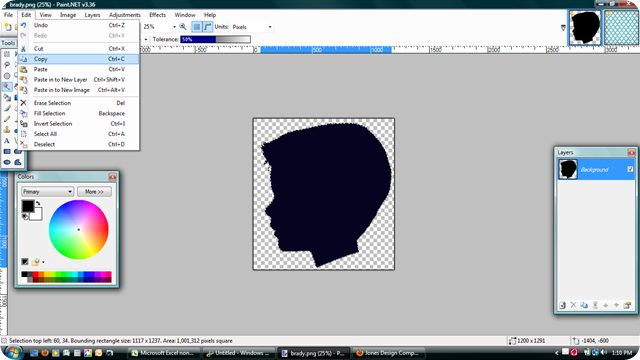Click the move layer up arrow icon

(606, 305)
